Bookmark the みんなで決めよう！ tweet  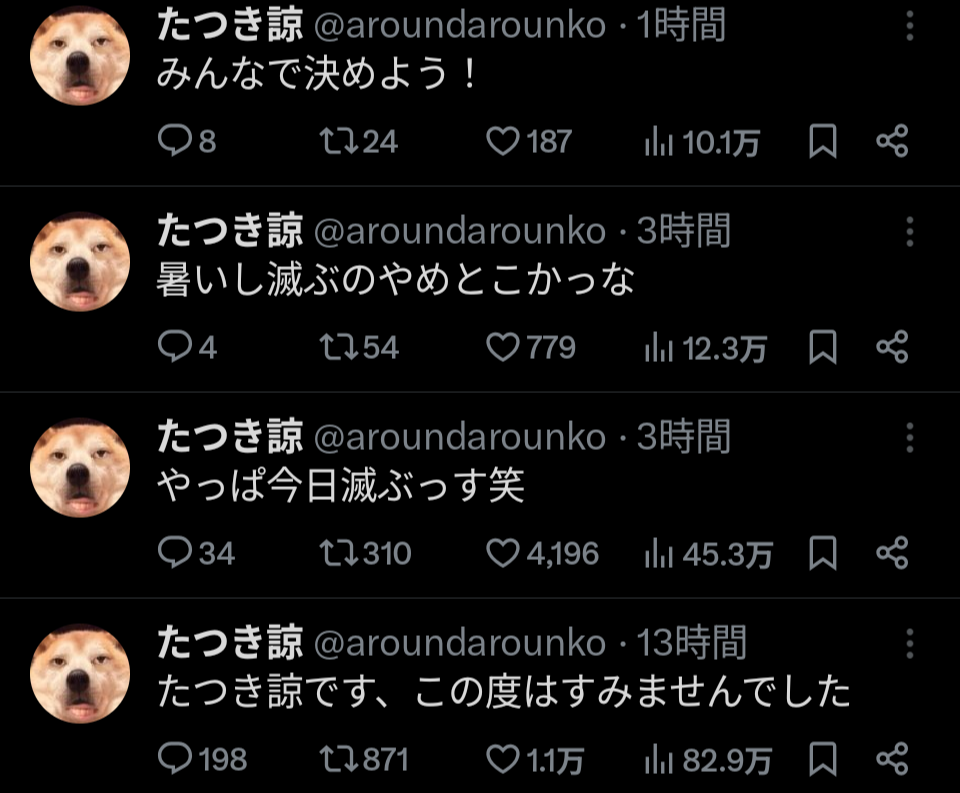tap(822, 141)
